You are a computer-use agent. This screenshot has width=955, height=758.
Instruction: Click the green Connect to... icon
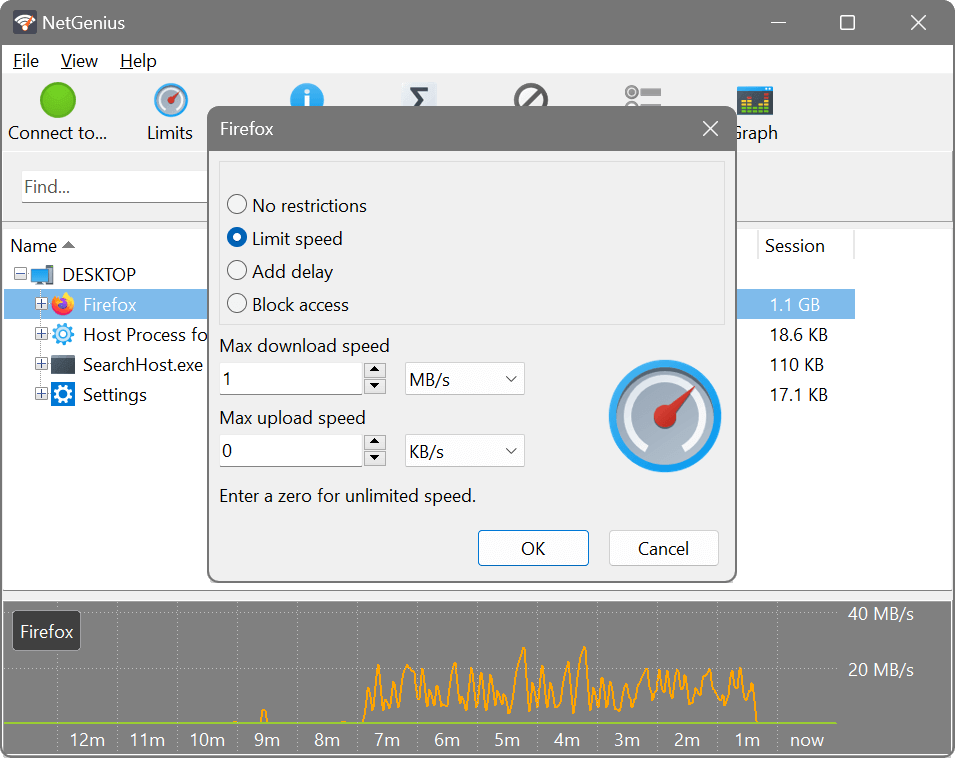tap(58, 100)
